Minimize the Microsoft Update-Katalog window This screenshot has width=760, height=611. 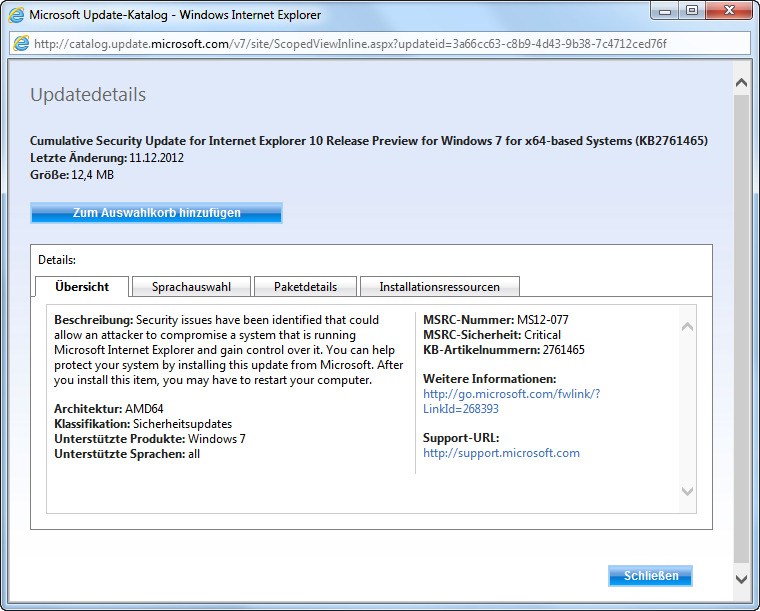(x=666, y=12)
